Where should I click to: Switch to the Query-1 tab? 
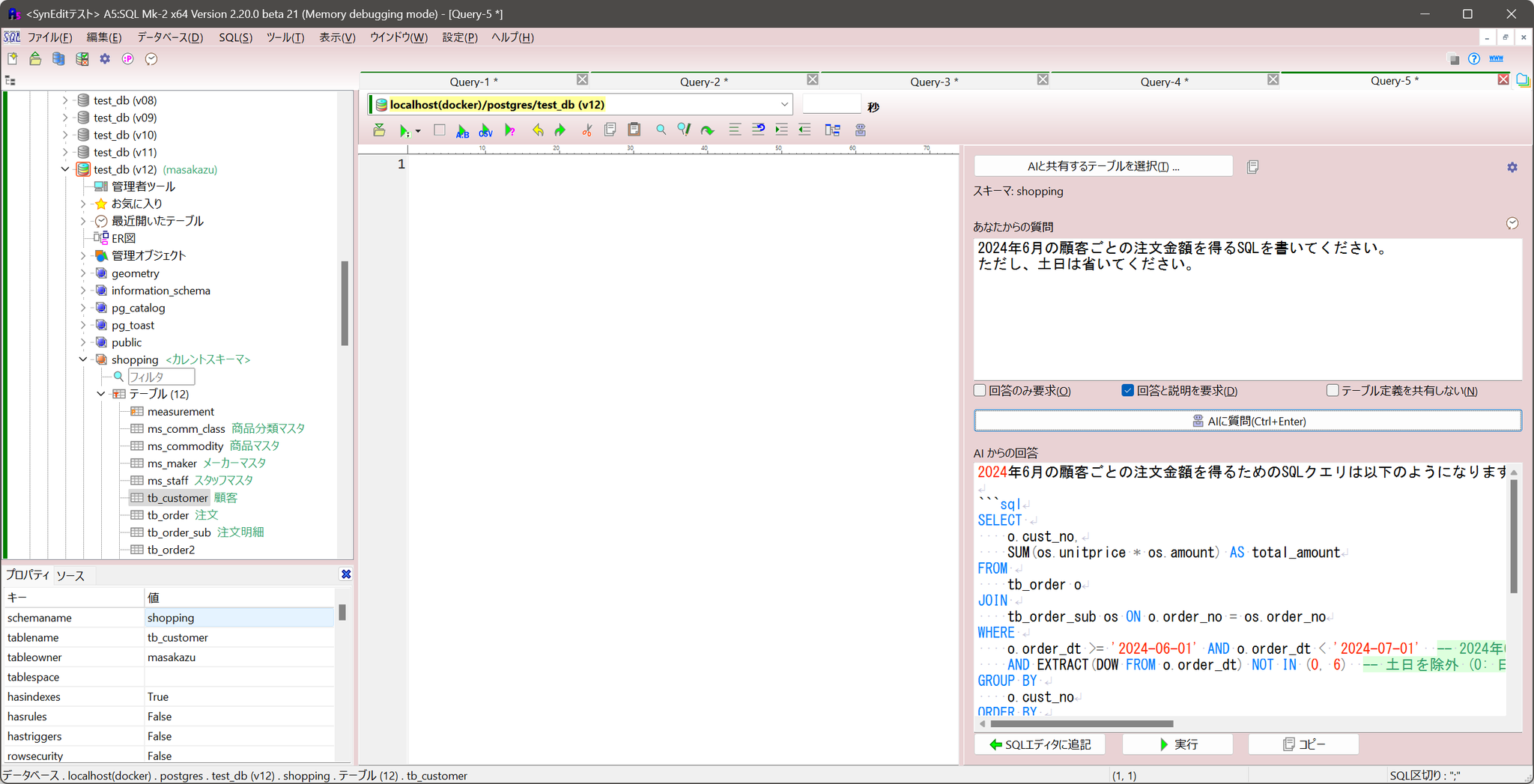(473, 82)
